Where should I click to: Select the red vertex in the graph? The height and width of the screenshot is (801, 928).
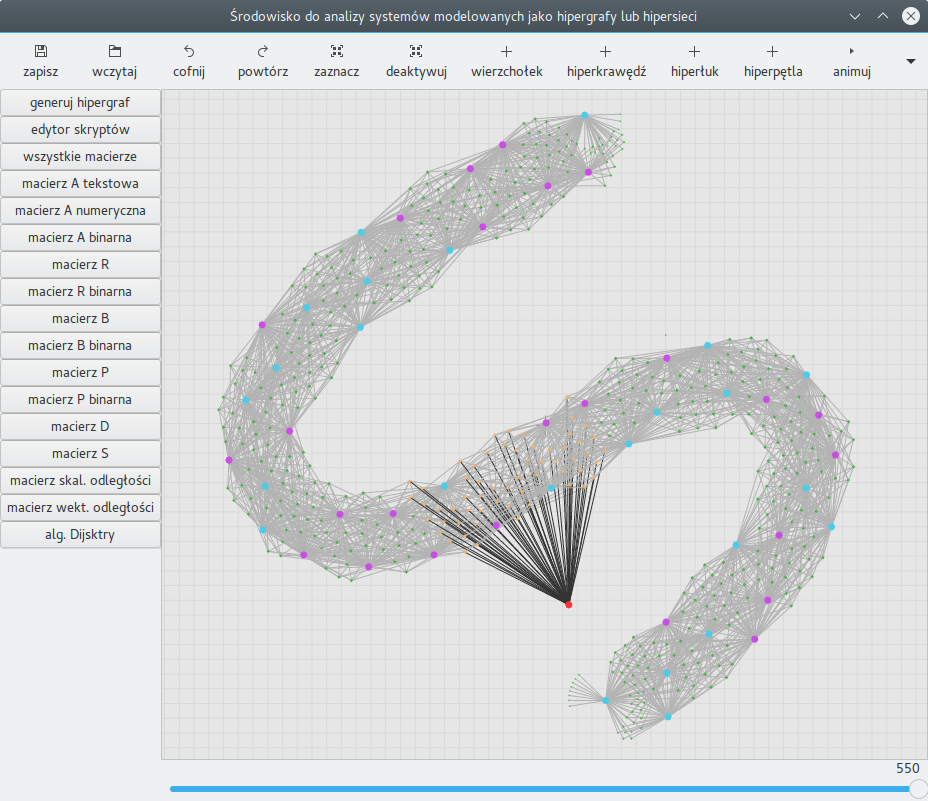point(569,604)
